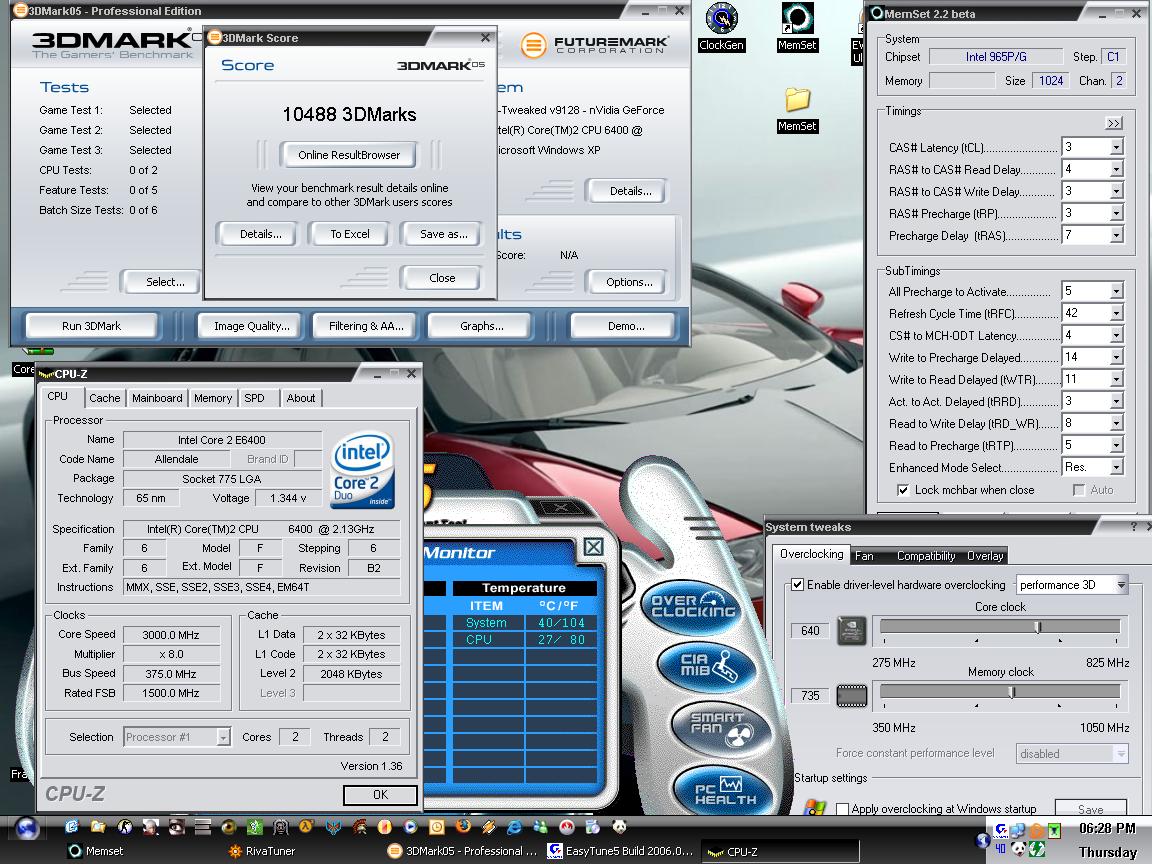Expand the CAS# Latency (tCL) dropdown
Screen dimensions: 1152x864
(1116, 148)
